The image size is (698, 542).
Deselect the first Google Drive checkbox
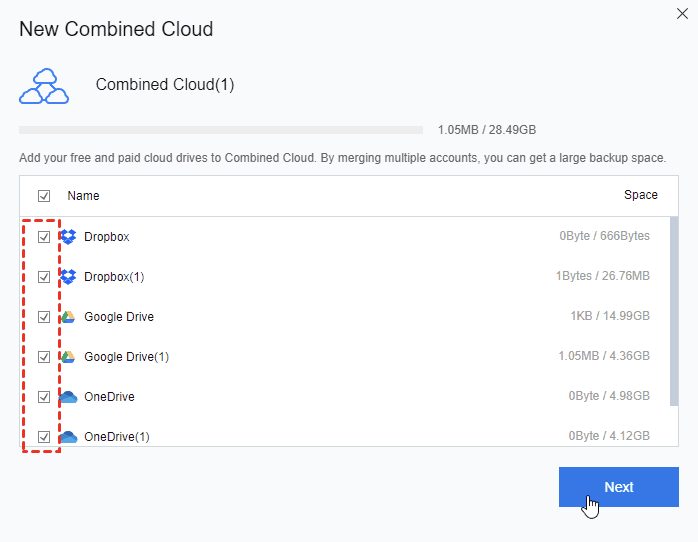pyautogui.click(x=44, y=317)
